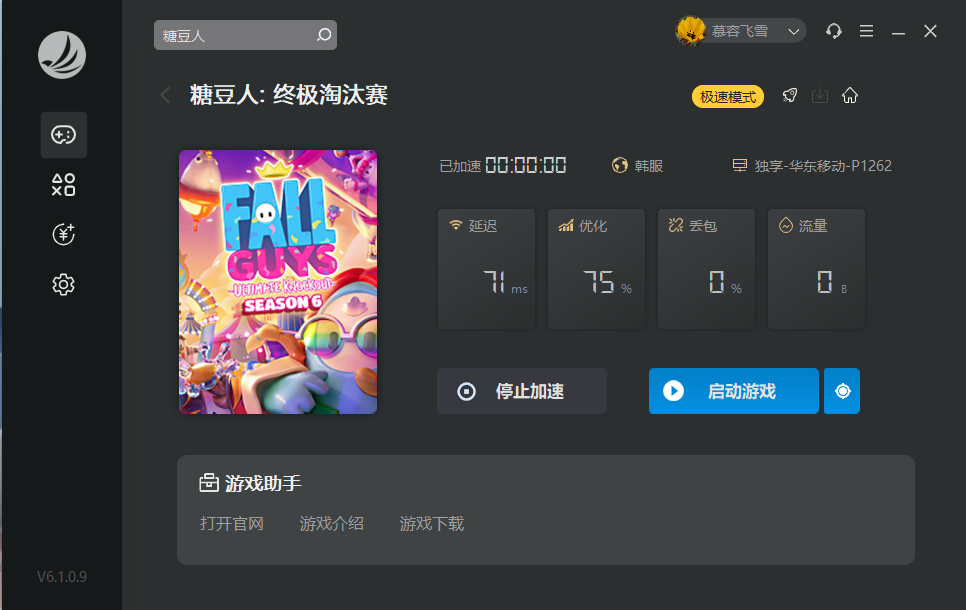Expand the 慕容飞雪 account dropdown arrow
The image size is (966, 610).
(794, 31)
